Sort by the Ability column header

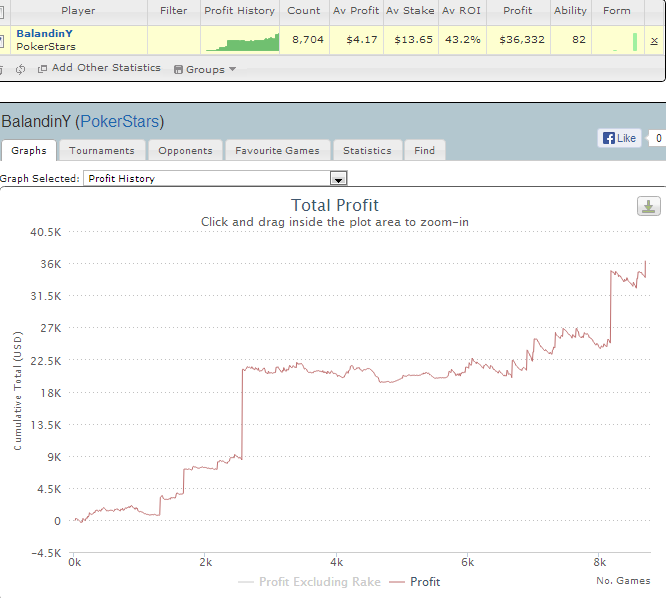(x=570, y=11)
